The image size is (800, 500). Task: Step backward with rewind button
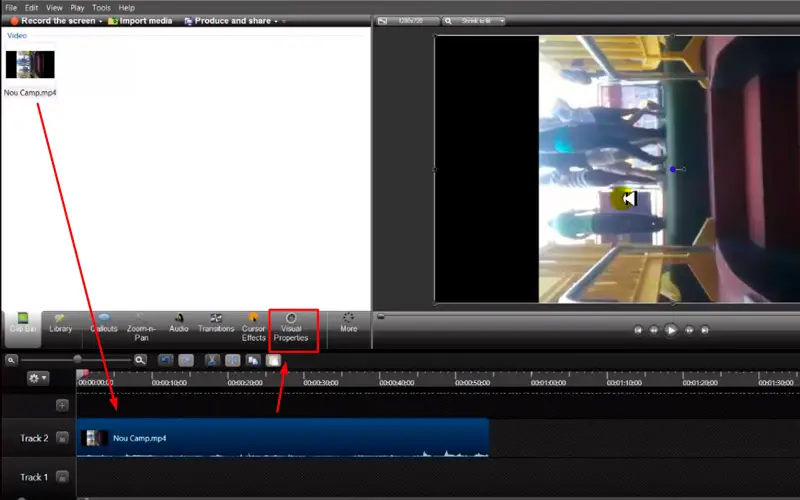[654, 330]
